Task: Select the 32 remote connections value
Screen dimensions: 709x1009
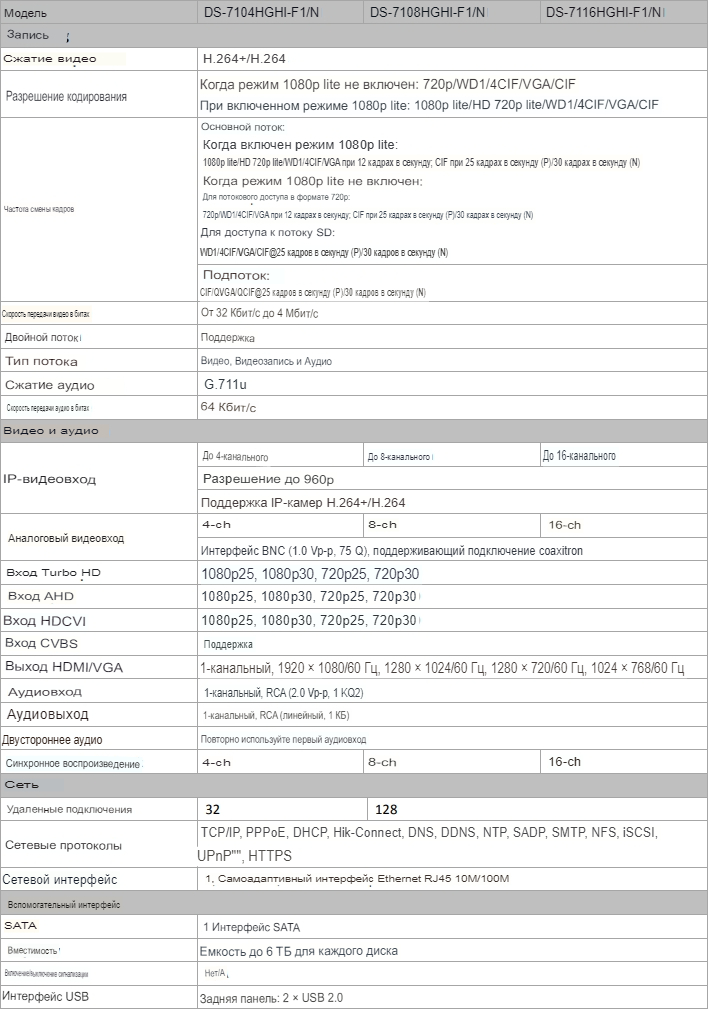Action: [x=213, y=810]
